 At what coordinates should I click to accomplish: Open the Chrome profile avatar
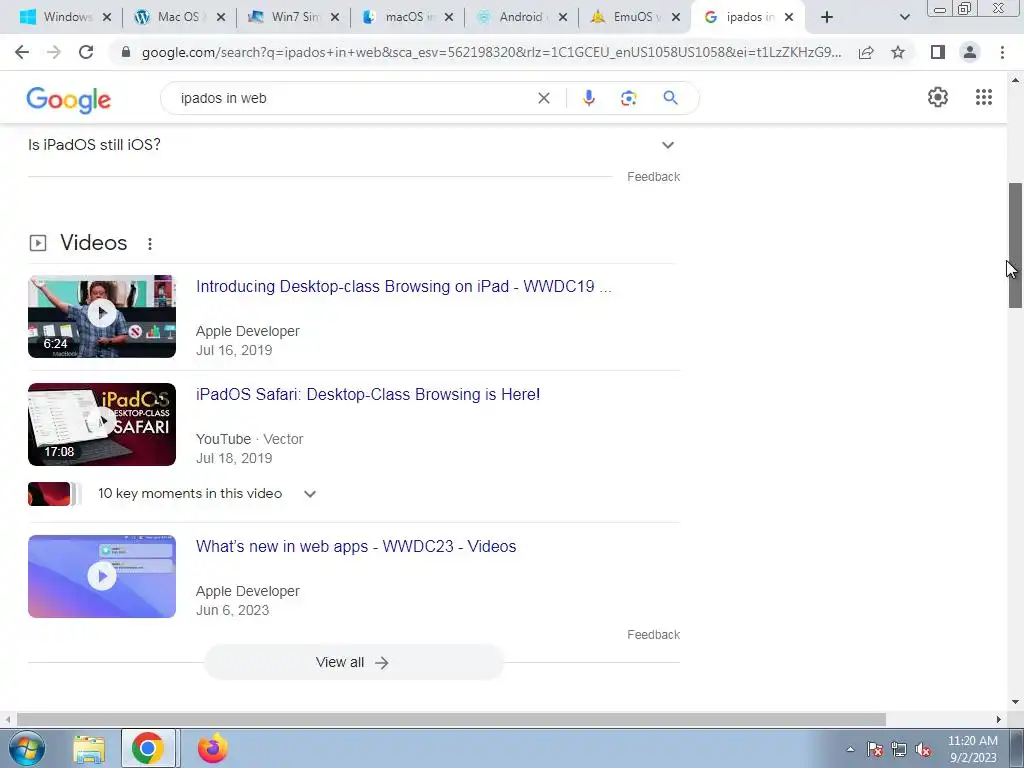pyautogui.click(x=970, y=52)
